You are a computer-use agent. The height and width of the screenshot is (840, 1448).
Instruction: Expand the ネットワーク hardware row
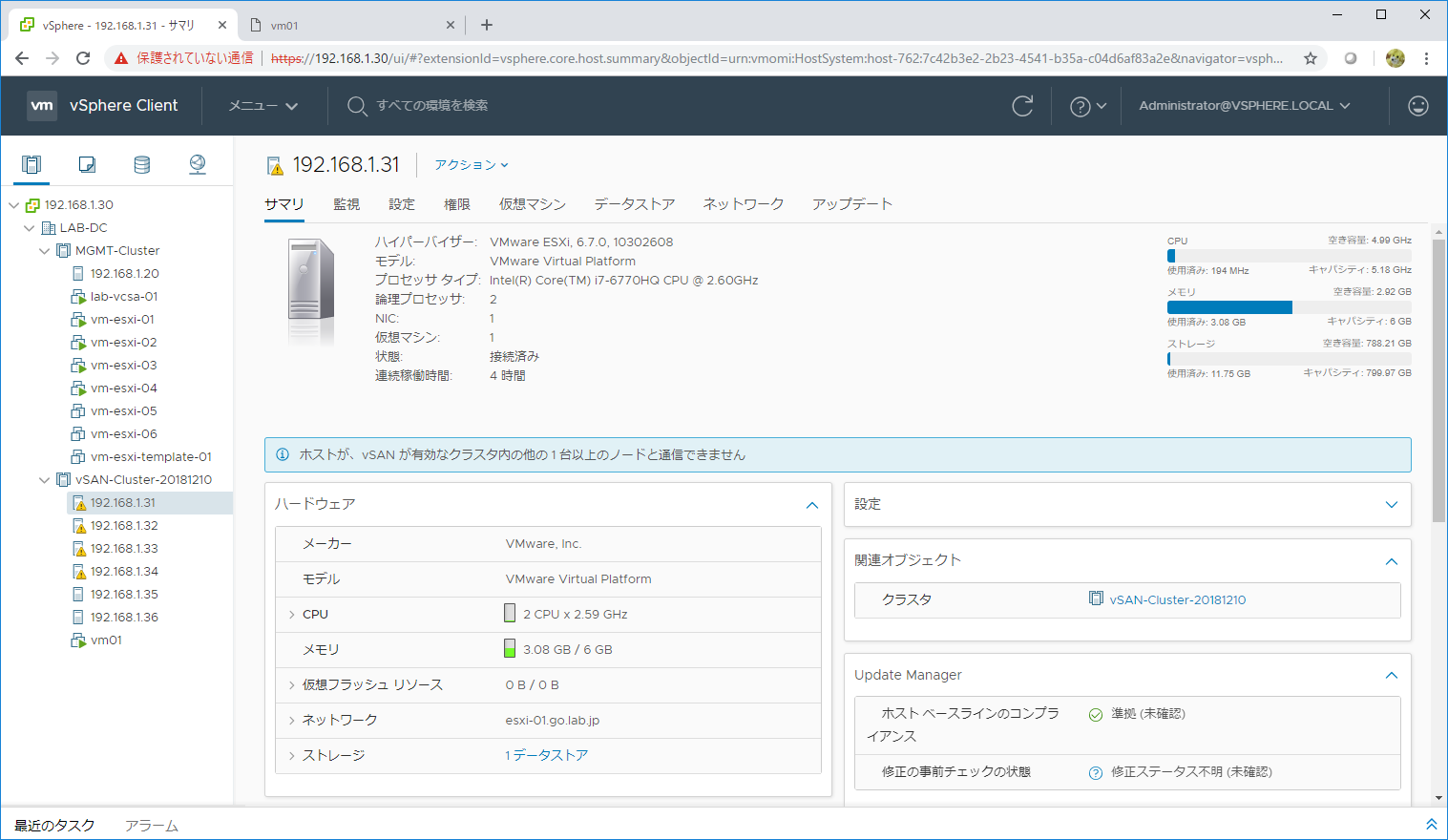292,721
